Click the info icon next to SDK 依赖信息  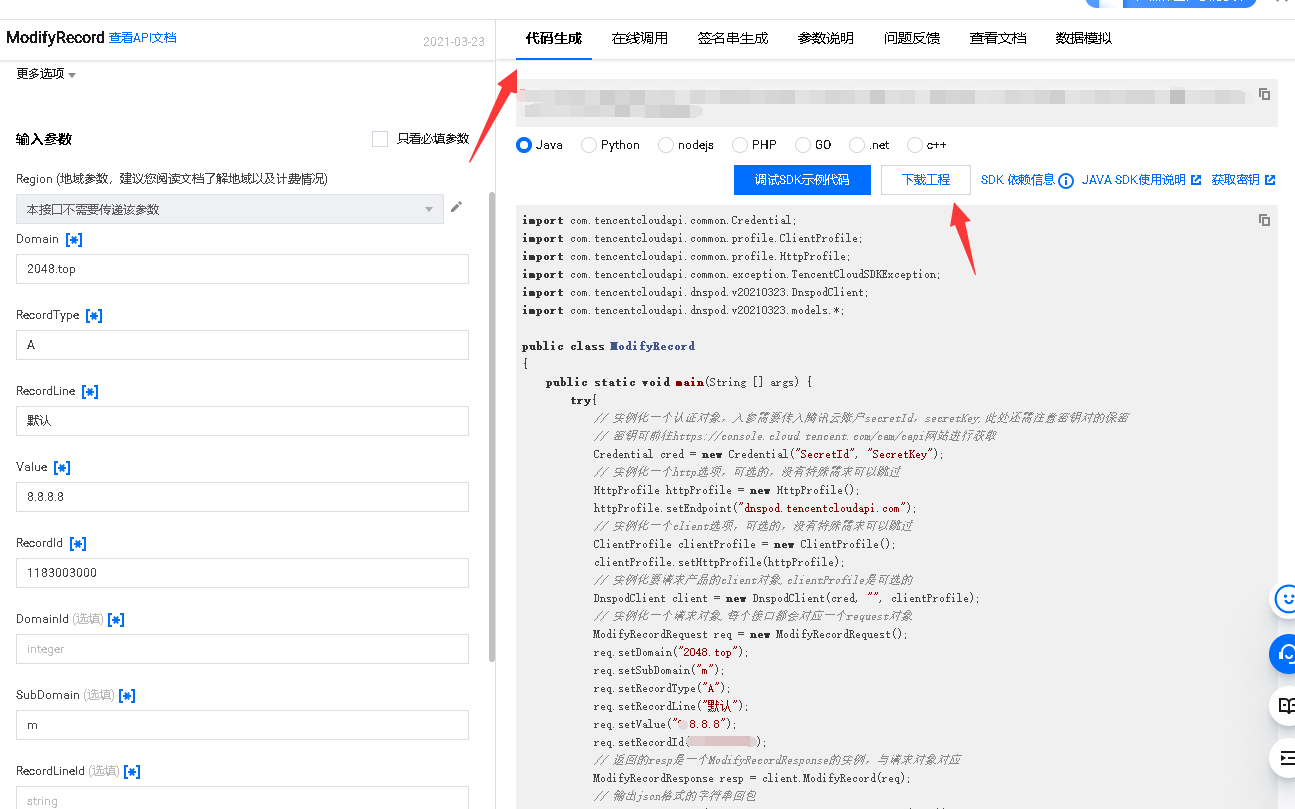1066,181
